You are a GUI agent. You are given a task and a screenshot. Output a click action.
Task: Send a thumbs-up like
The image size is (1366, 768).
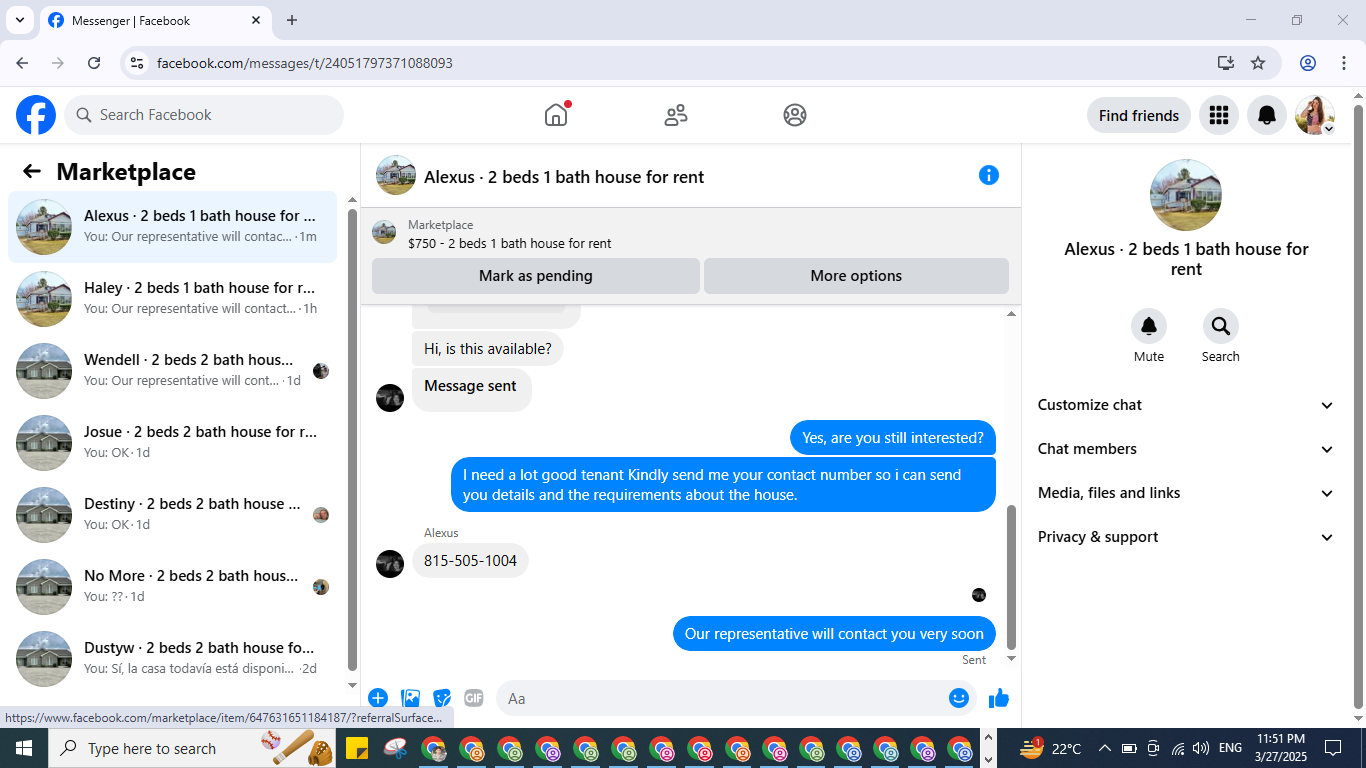[x=999, y=698]
